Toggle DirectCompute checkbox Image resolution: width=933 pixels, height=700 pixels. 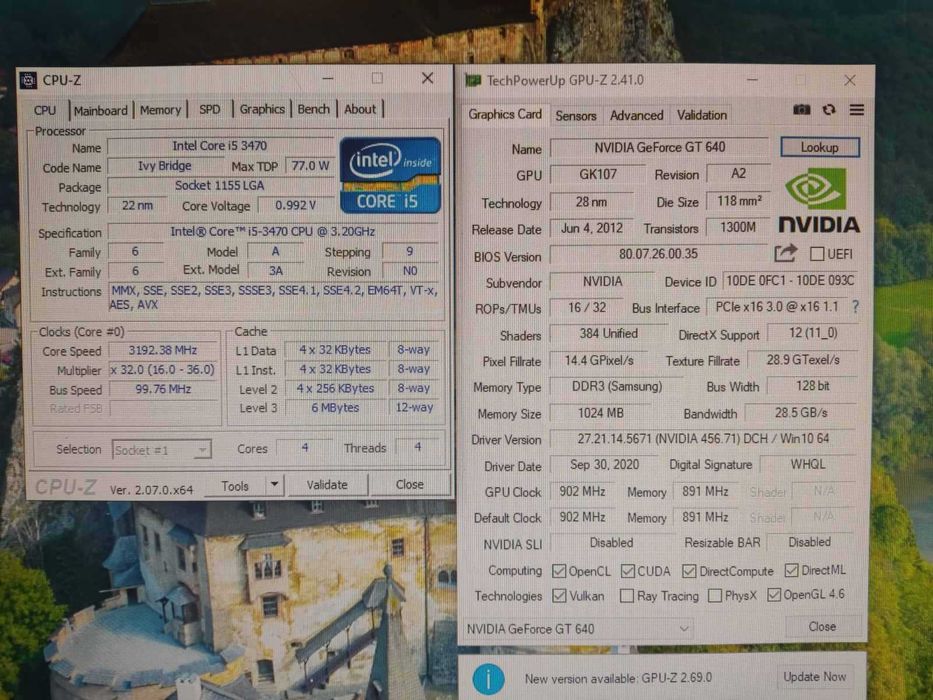tap(689, 571)
